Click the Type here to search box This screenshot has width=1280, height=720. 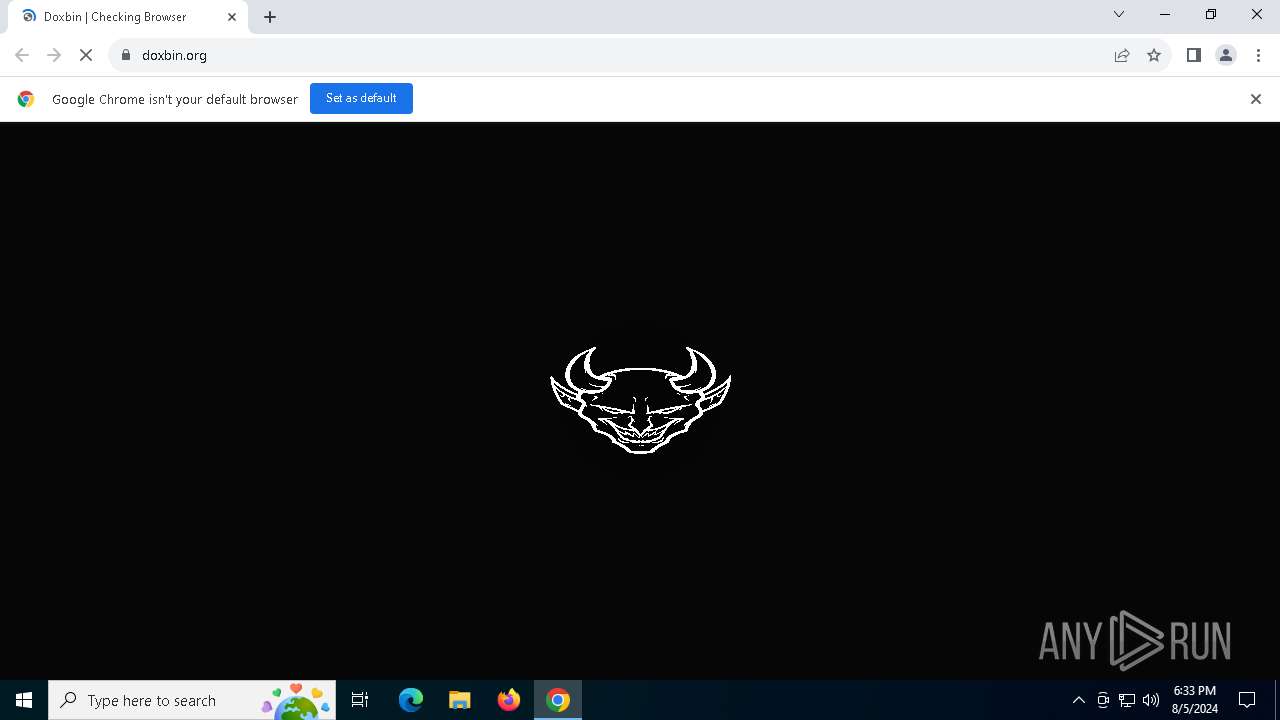pyautogui.click(x=192, y=700)
